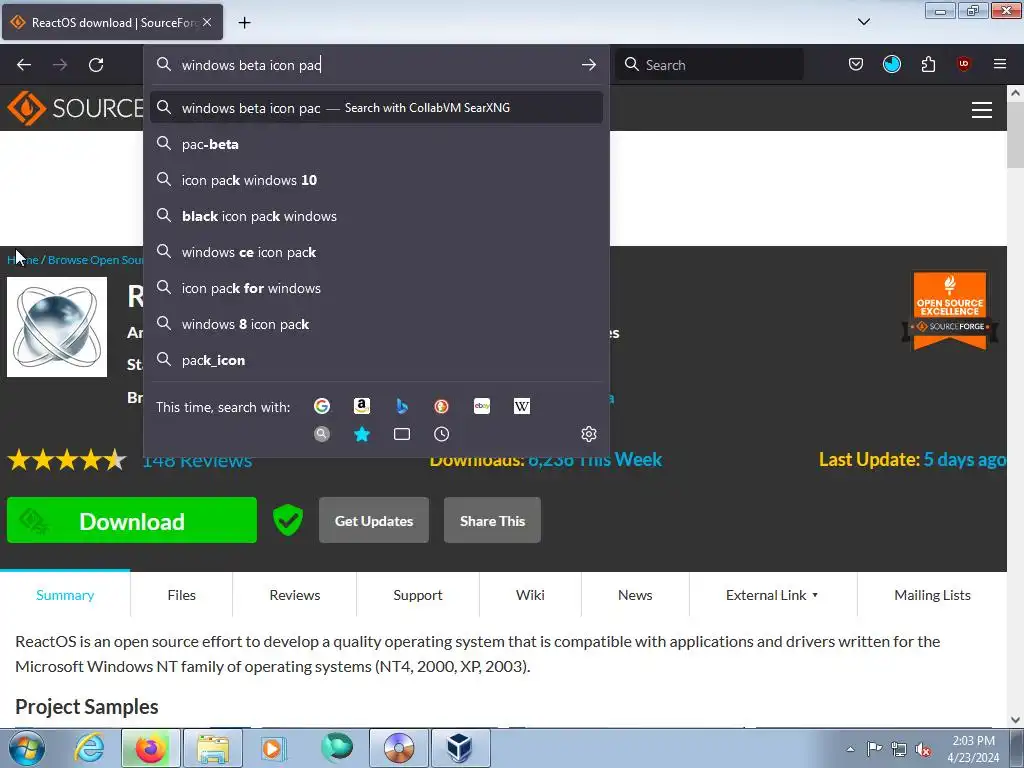Image resolution: width=1024 pixels, height=768 pixels.
Task: Open the Wiki tab
Action: (x=530, y=595)
